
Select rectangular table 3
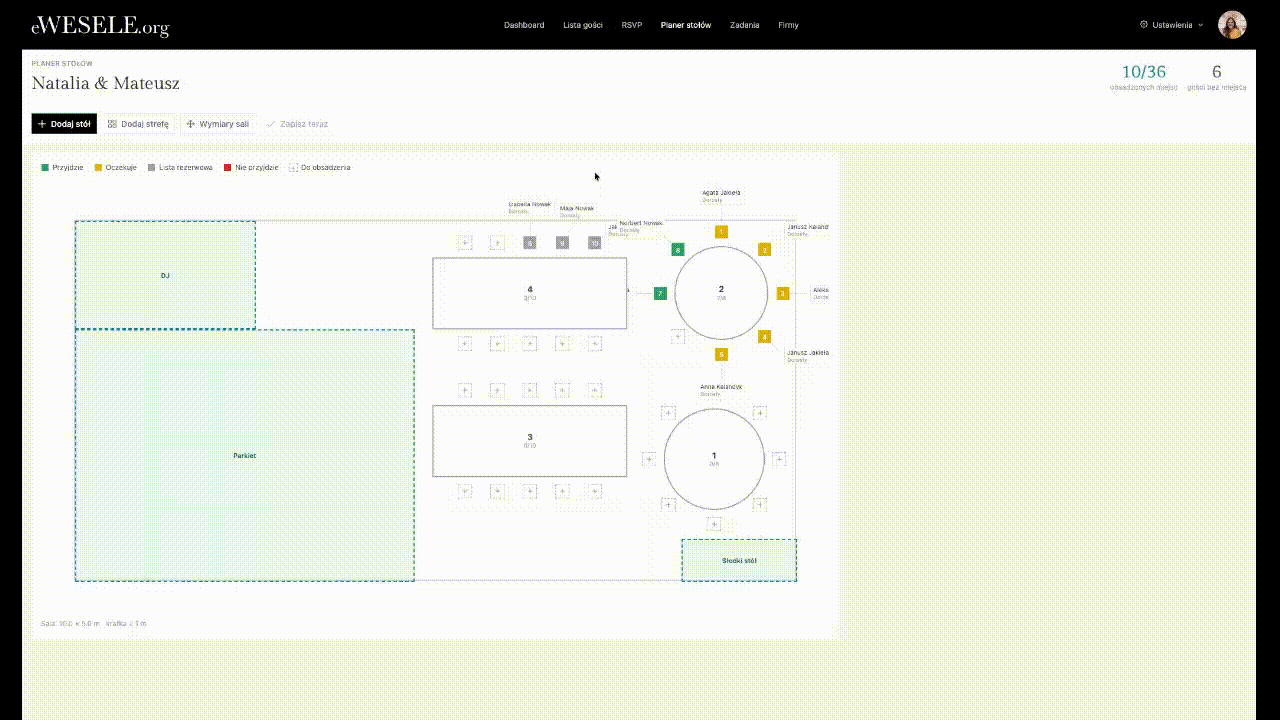[x=530, y=440]
